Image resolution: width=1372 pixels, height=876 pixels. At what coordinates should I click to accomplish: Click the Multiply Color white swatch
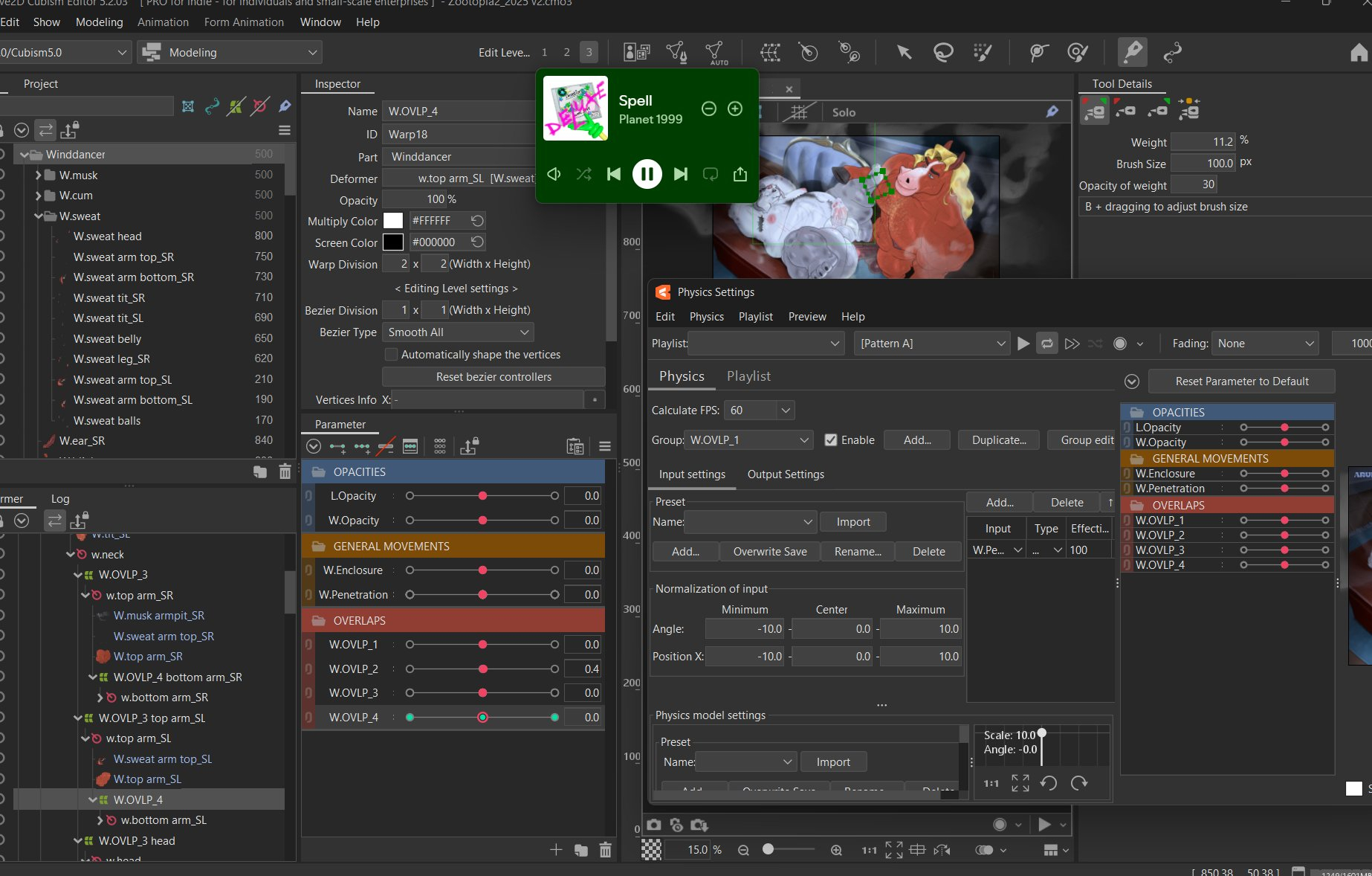click(393, 221)
